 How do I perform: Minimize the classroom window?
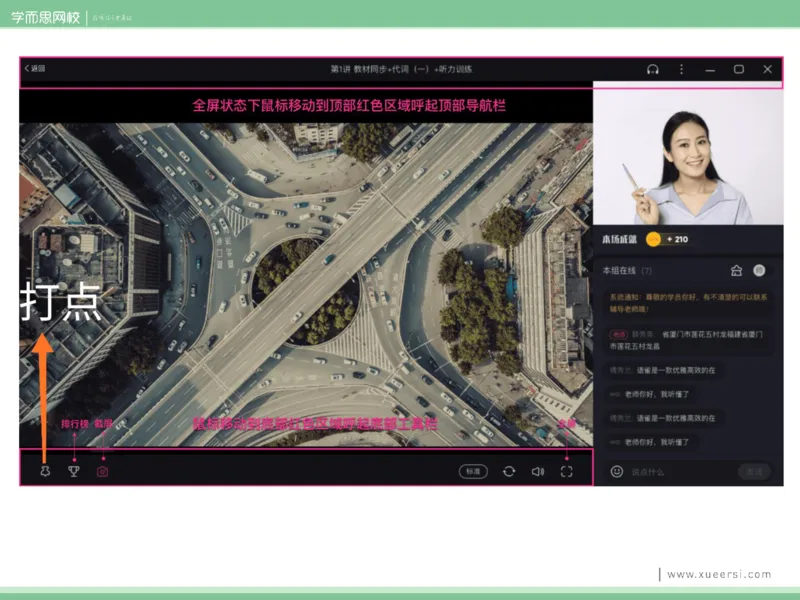pos(710,70)
